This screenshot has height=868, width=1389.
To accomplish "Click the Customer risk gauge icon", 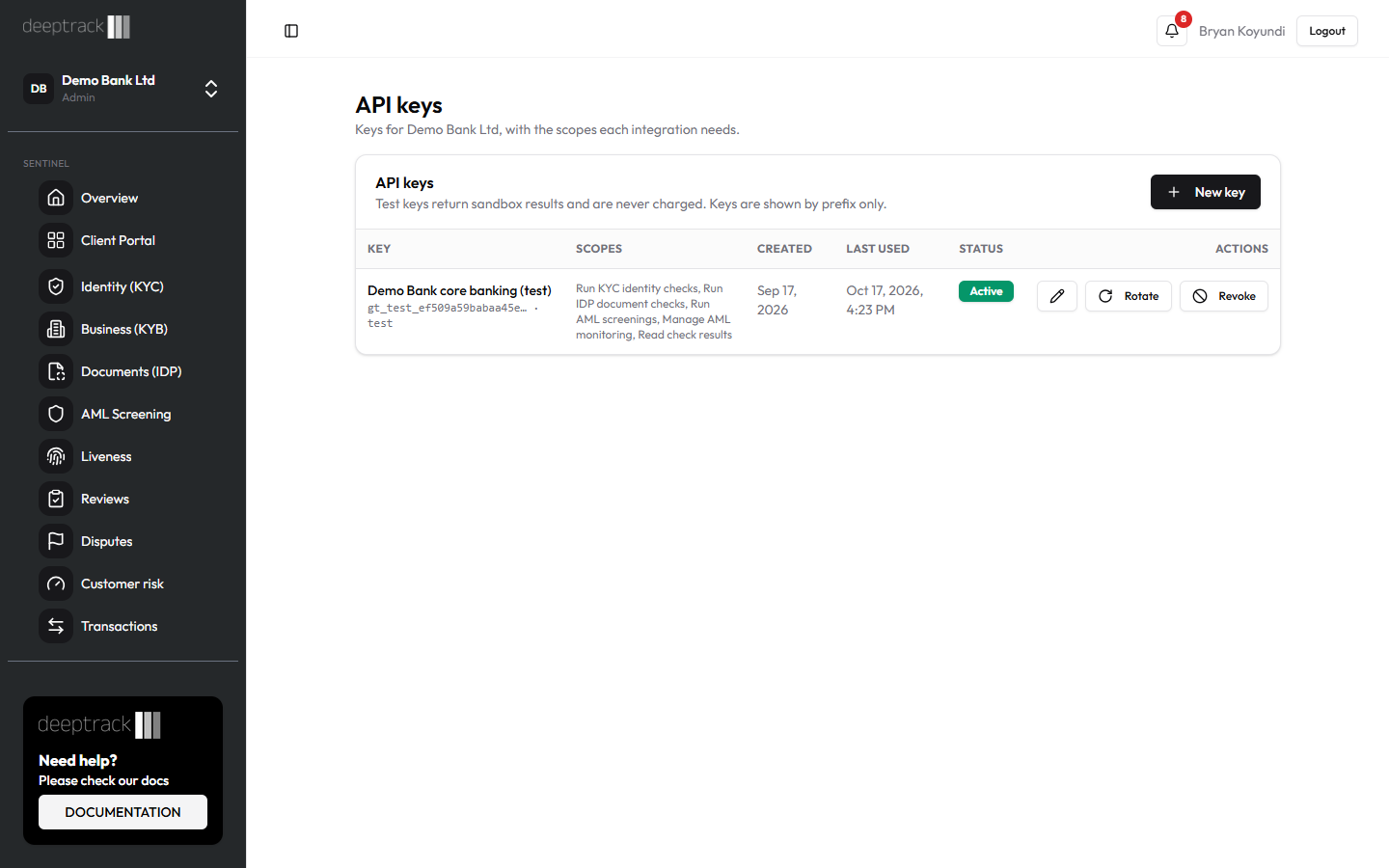I will click(56, 583).
